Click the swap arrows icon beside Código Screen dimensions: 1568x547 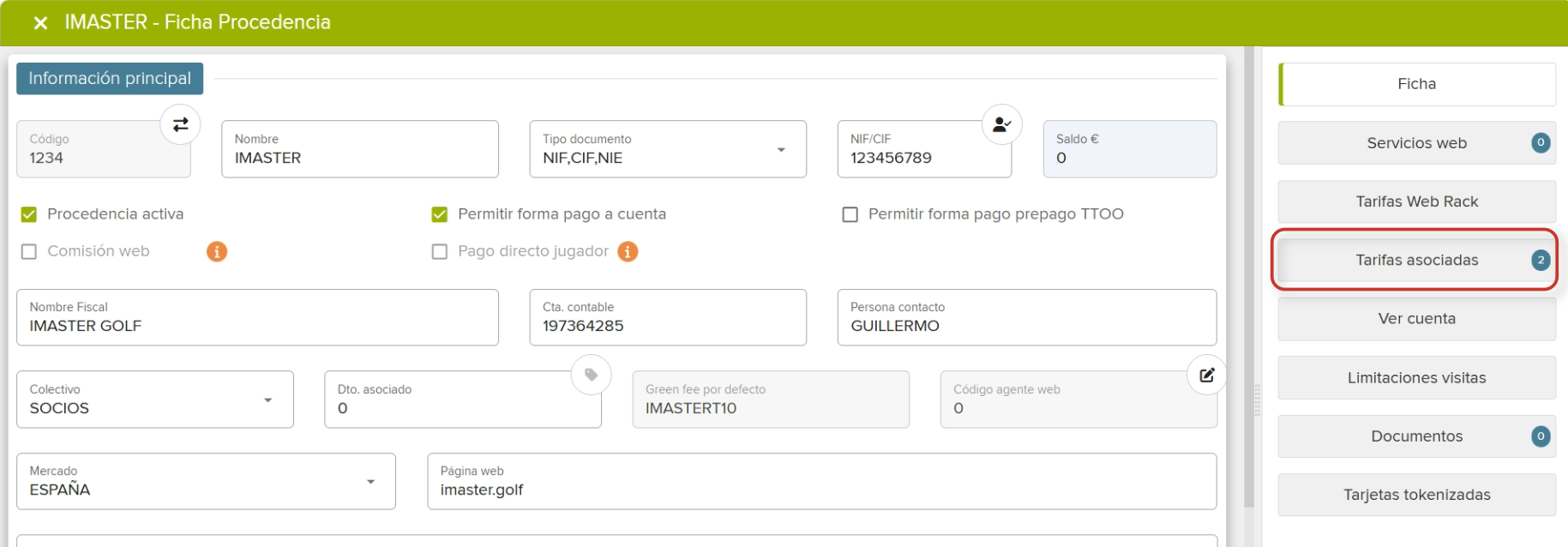click(180, 125)
